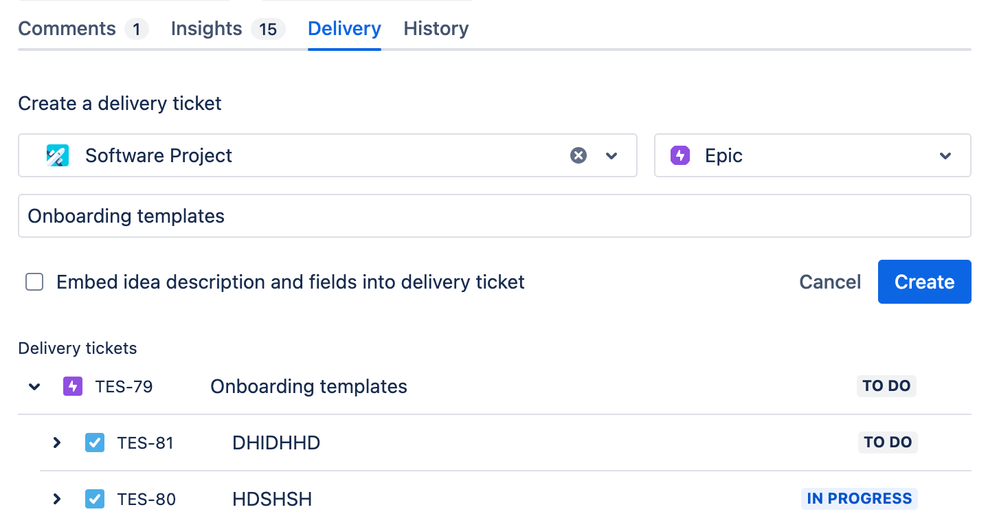
Task: Expand the TES-80 row
Action: click(x=57, y=498)
